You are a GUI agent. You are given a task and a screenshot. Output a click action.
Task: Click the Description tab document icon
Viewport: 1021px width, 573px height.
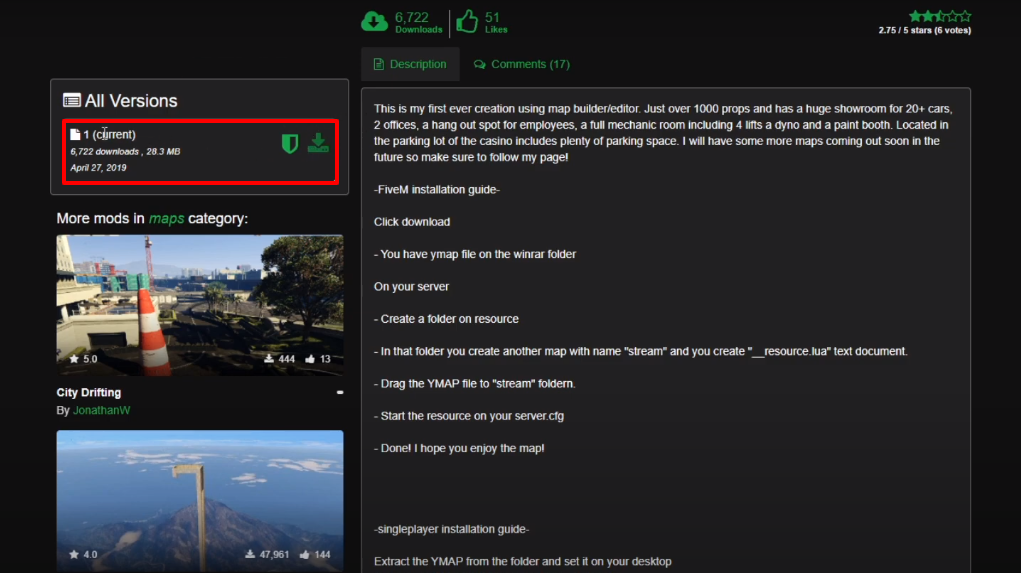click(x=378, y=64)
